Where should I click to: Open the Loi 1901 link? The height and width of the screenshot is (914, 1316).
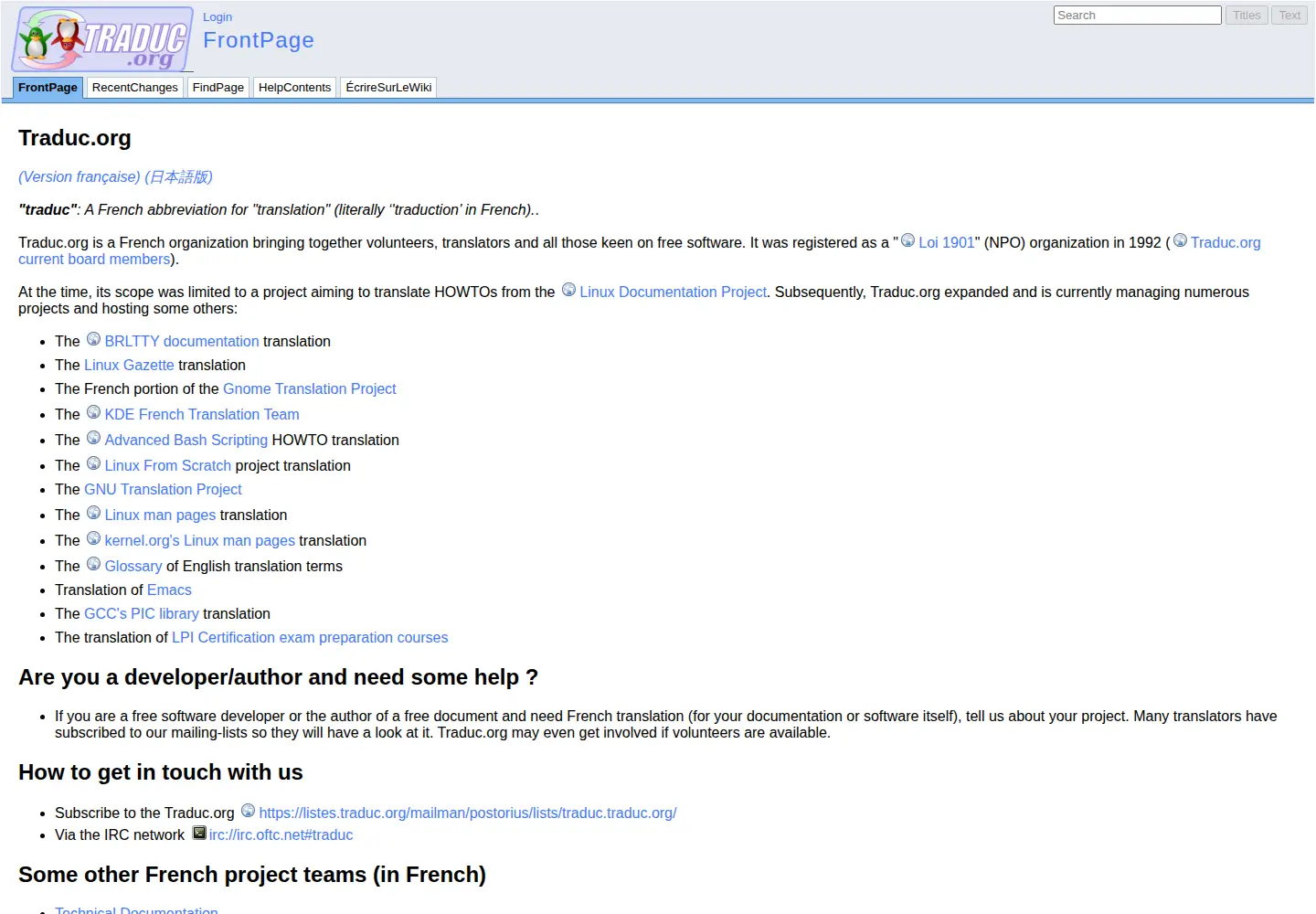[x=947, y=243]
